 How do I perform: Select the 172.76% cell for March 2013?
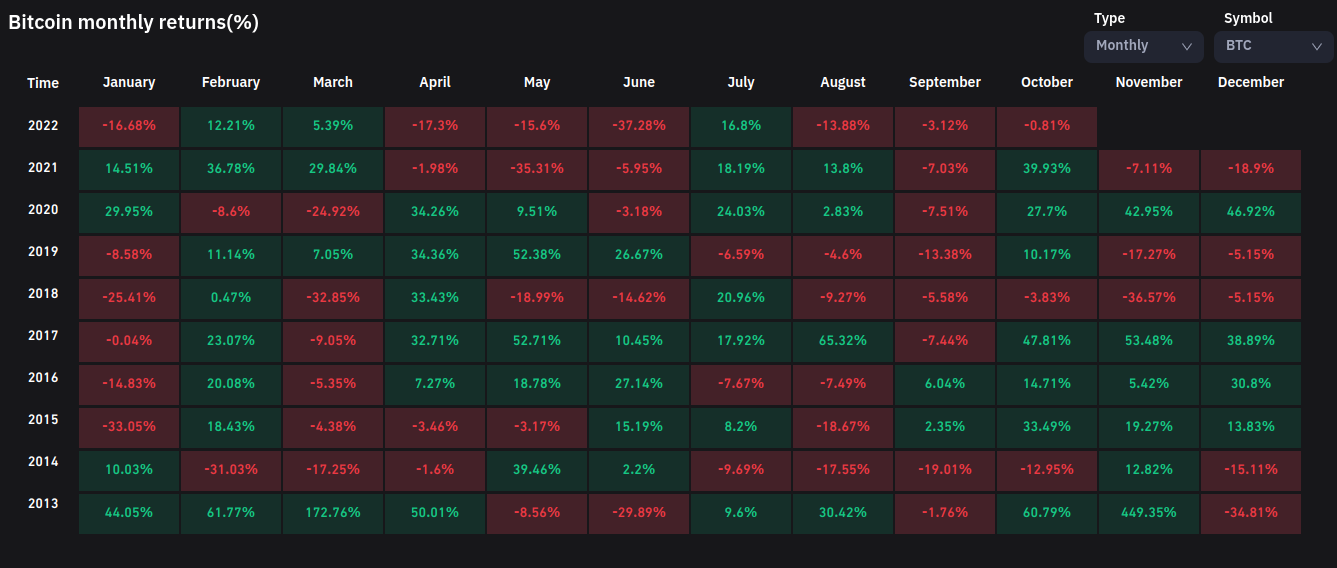[x=333, y=512]
